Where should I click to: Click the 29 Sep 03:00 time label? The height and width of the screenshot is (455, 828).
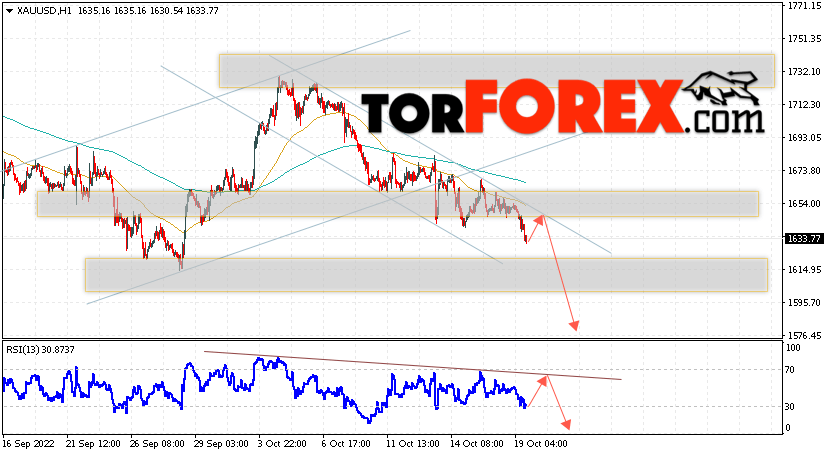point(221,444)
